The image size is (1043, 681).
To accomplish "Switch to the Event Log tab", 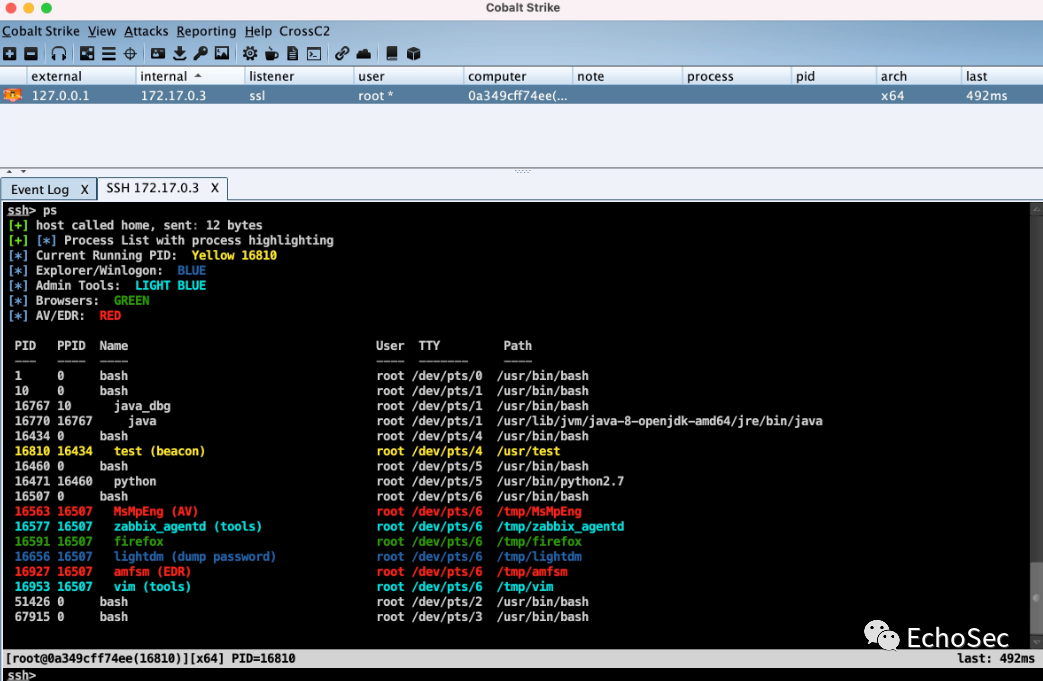I will tap(40, 190).
